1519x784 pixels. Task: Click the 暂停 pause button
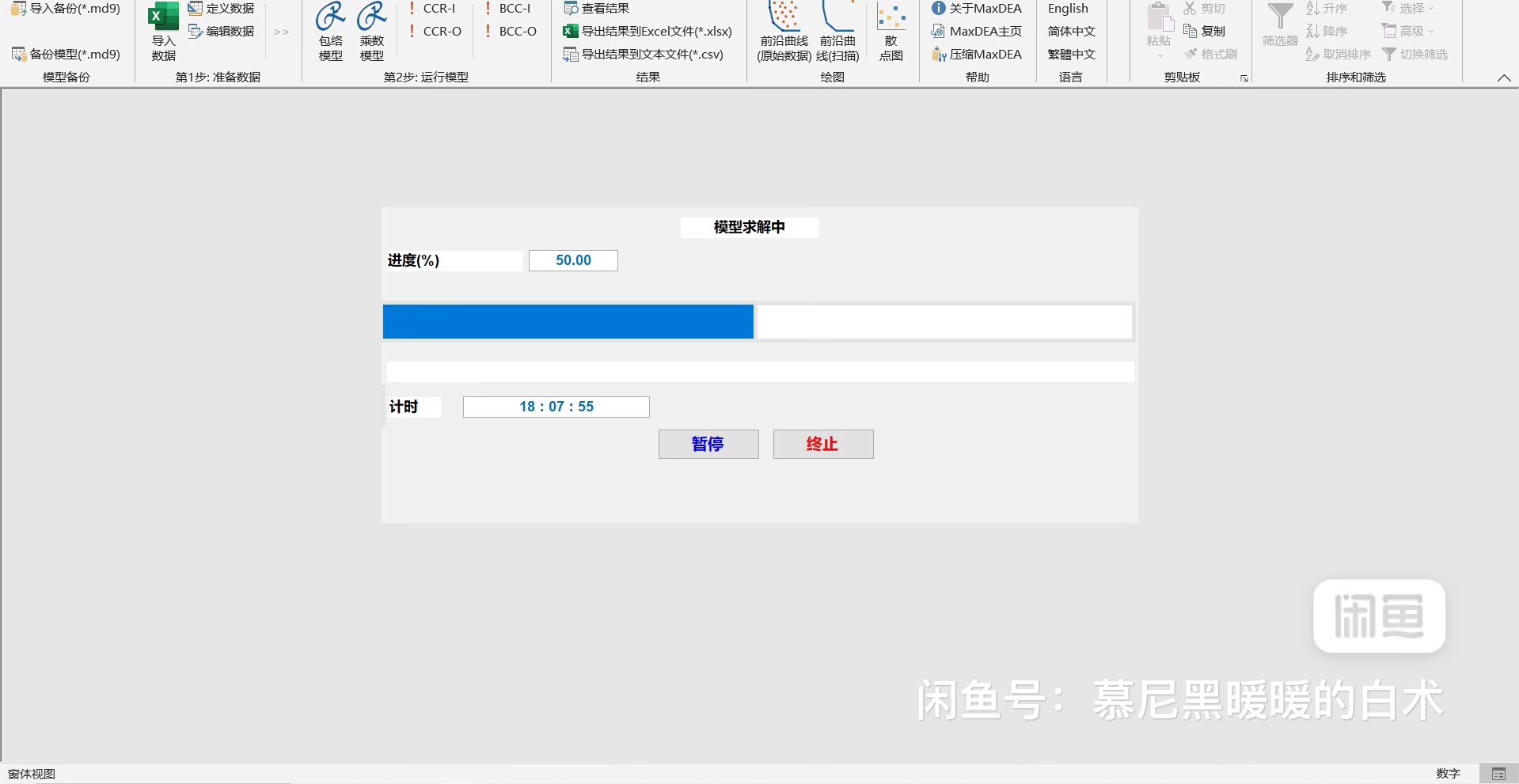[x=708, y=444]
